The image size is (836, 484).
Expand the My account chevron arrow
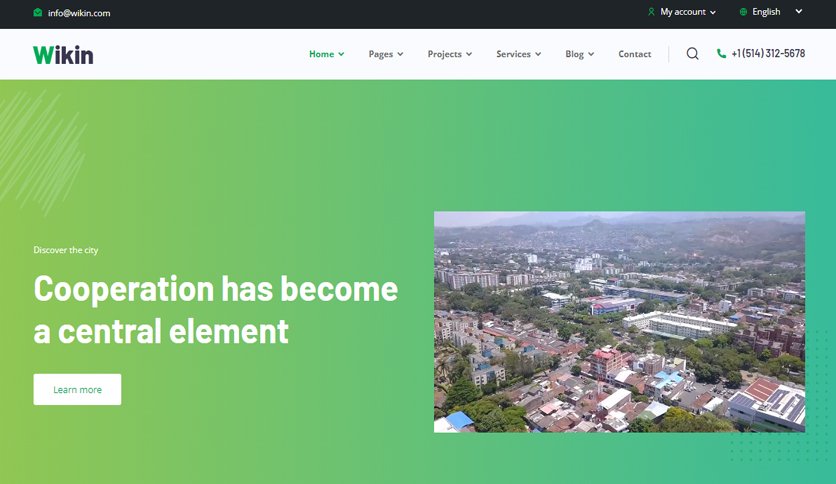pyautogui.click(x=713, y=12)
